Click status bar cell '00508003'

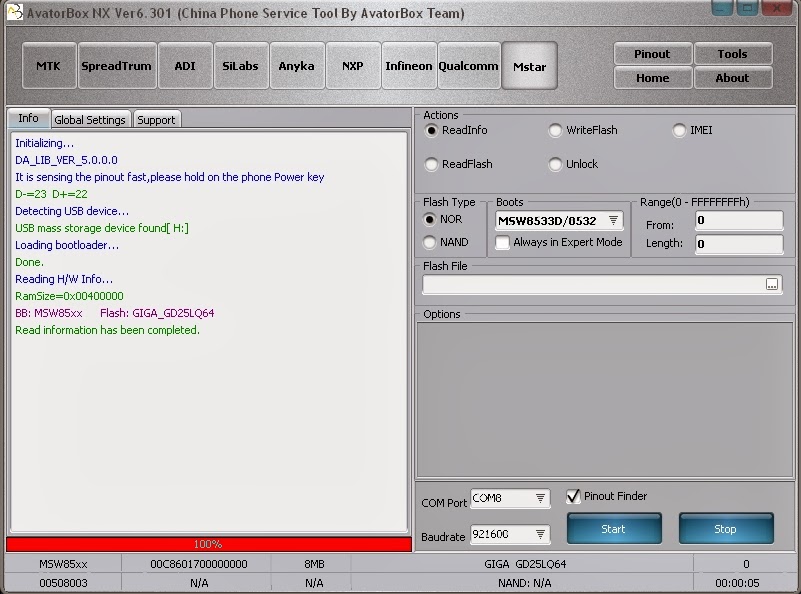click(x=63, y=583)
